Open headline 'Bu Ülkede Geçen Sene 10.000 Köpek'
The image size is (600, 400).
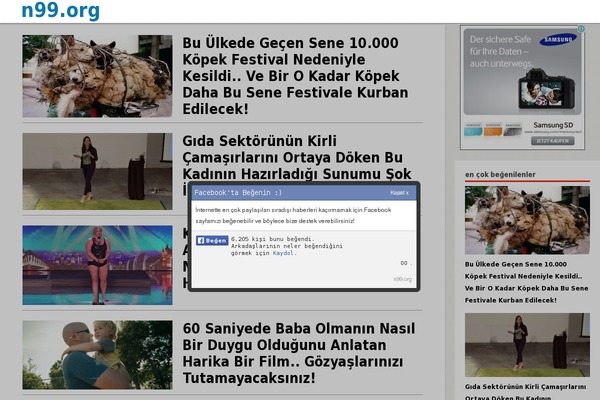[x=295, y=76]
